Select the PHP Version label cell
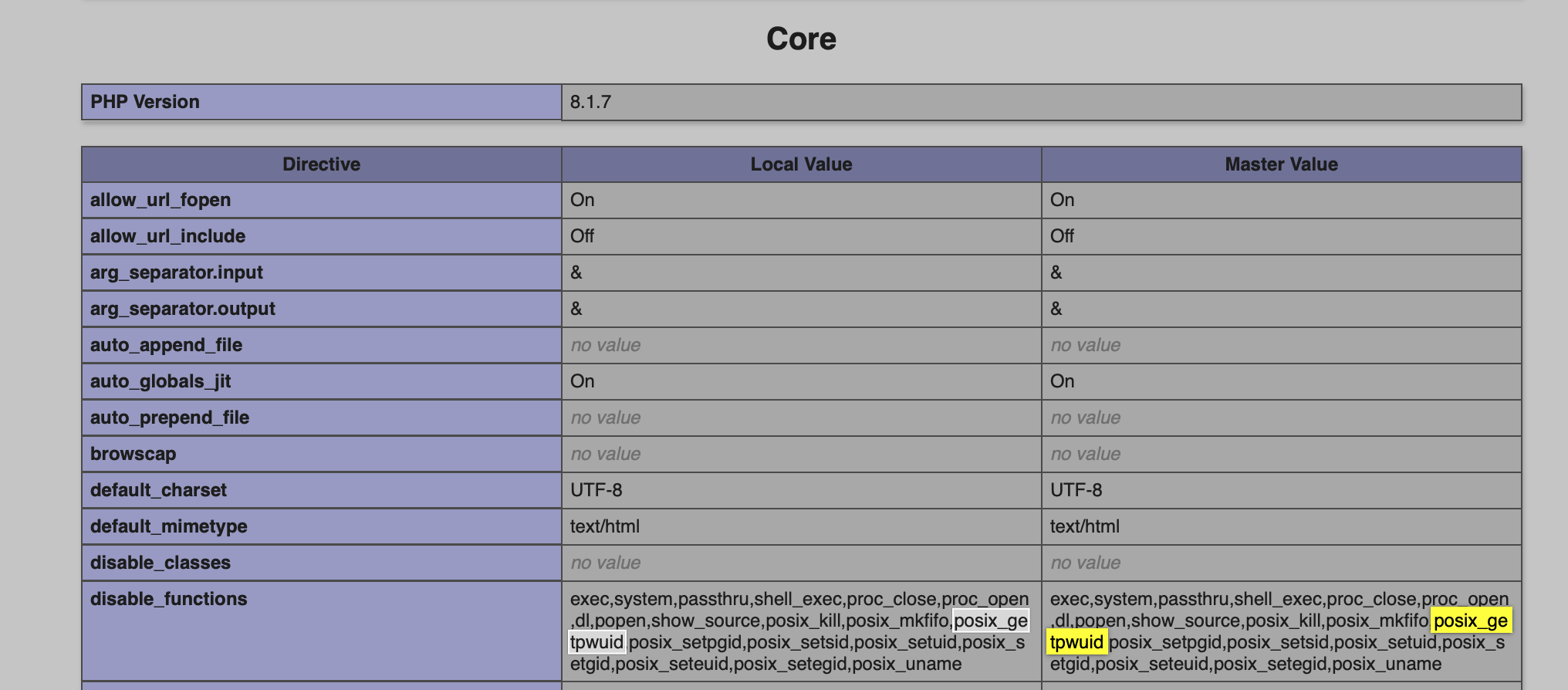 tap(322, 102)
